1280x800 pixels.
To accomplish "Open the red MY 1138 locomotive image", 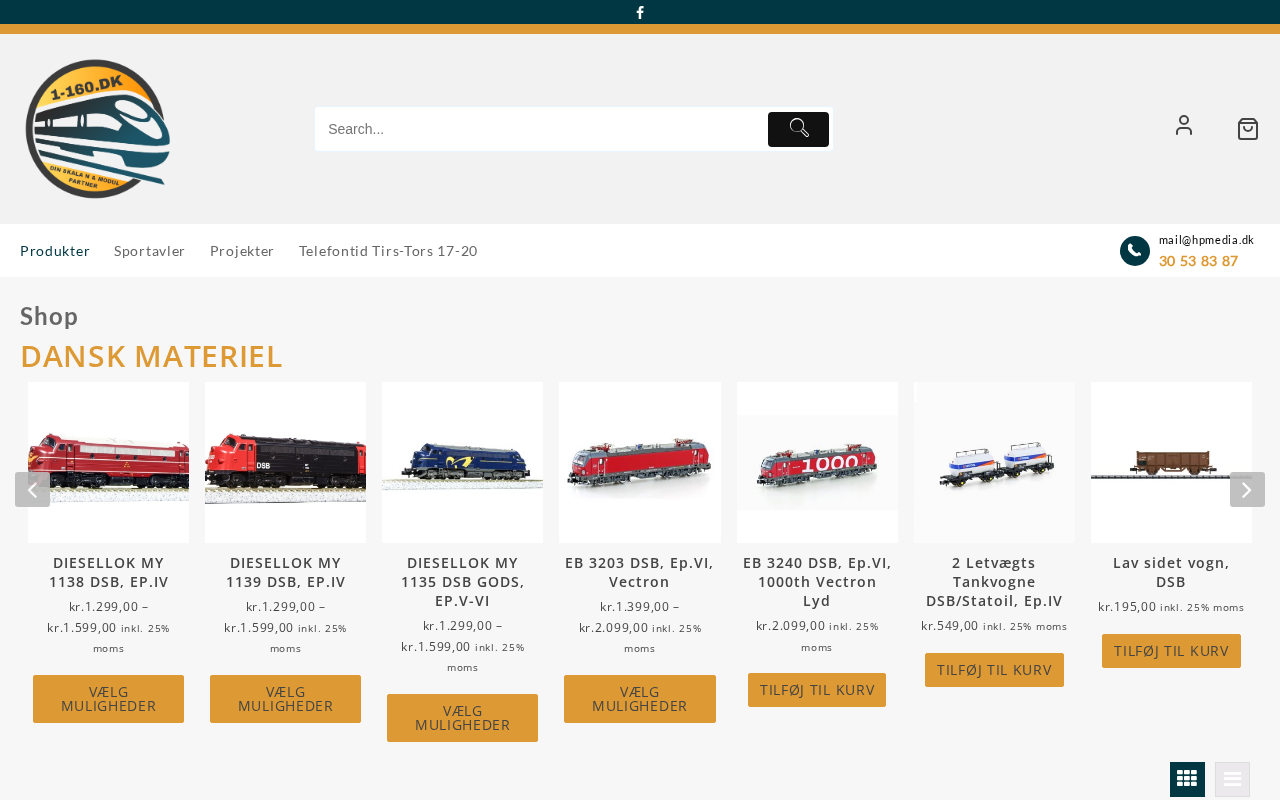I will tap(108, 463).
